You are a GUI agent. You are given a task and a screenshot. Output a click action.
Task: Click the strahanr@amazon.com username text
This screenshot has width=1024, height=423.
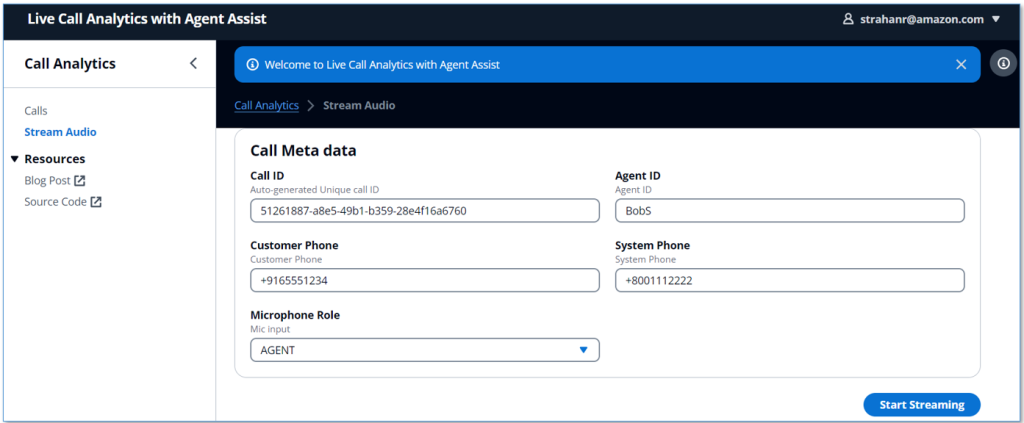click(x=922, y=19)
